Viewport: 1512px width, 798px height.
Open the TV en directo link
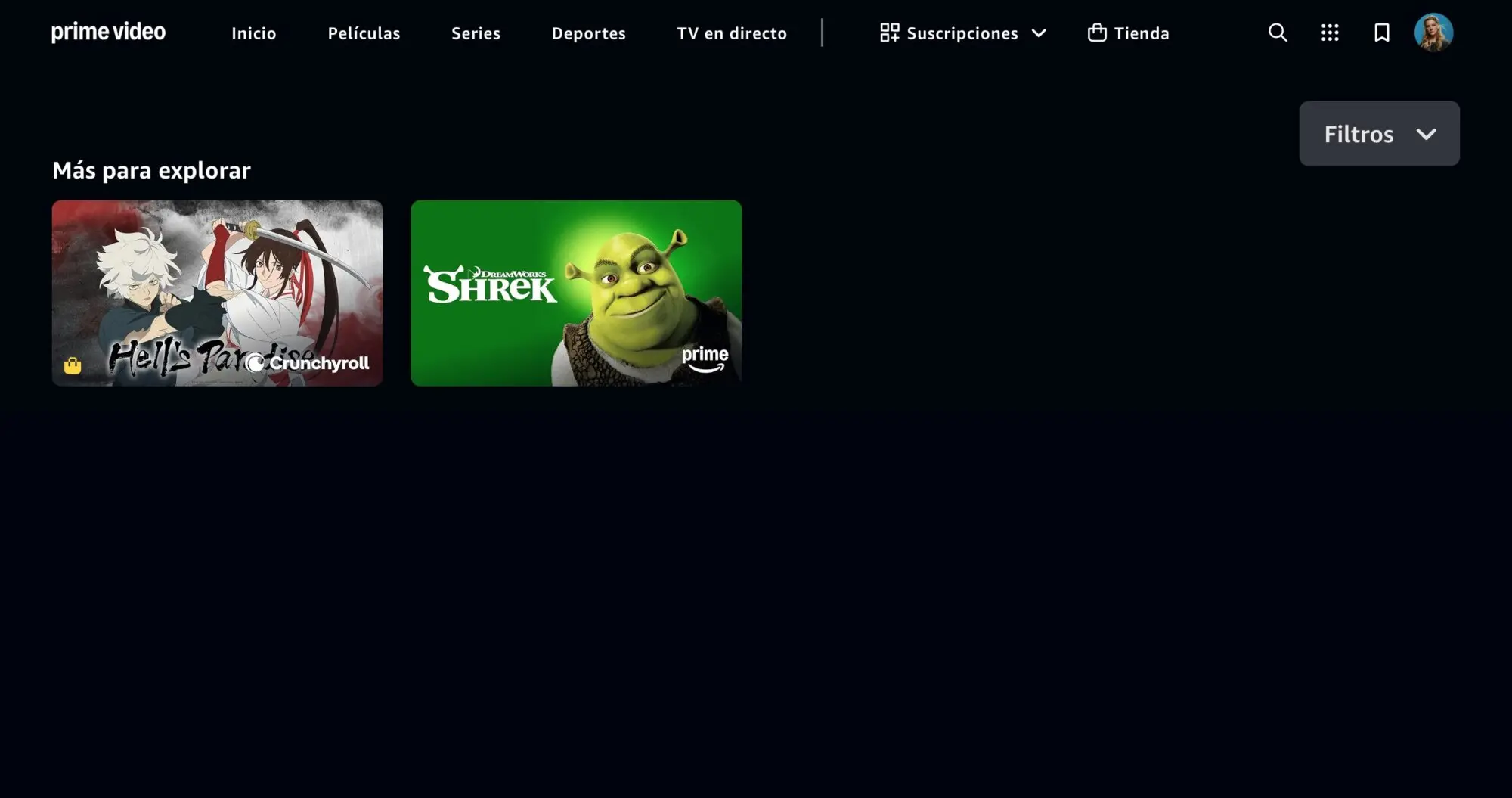732,33
